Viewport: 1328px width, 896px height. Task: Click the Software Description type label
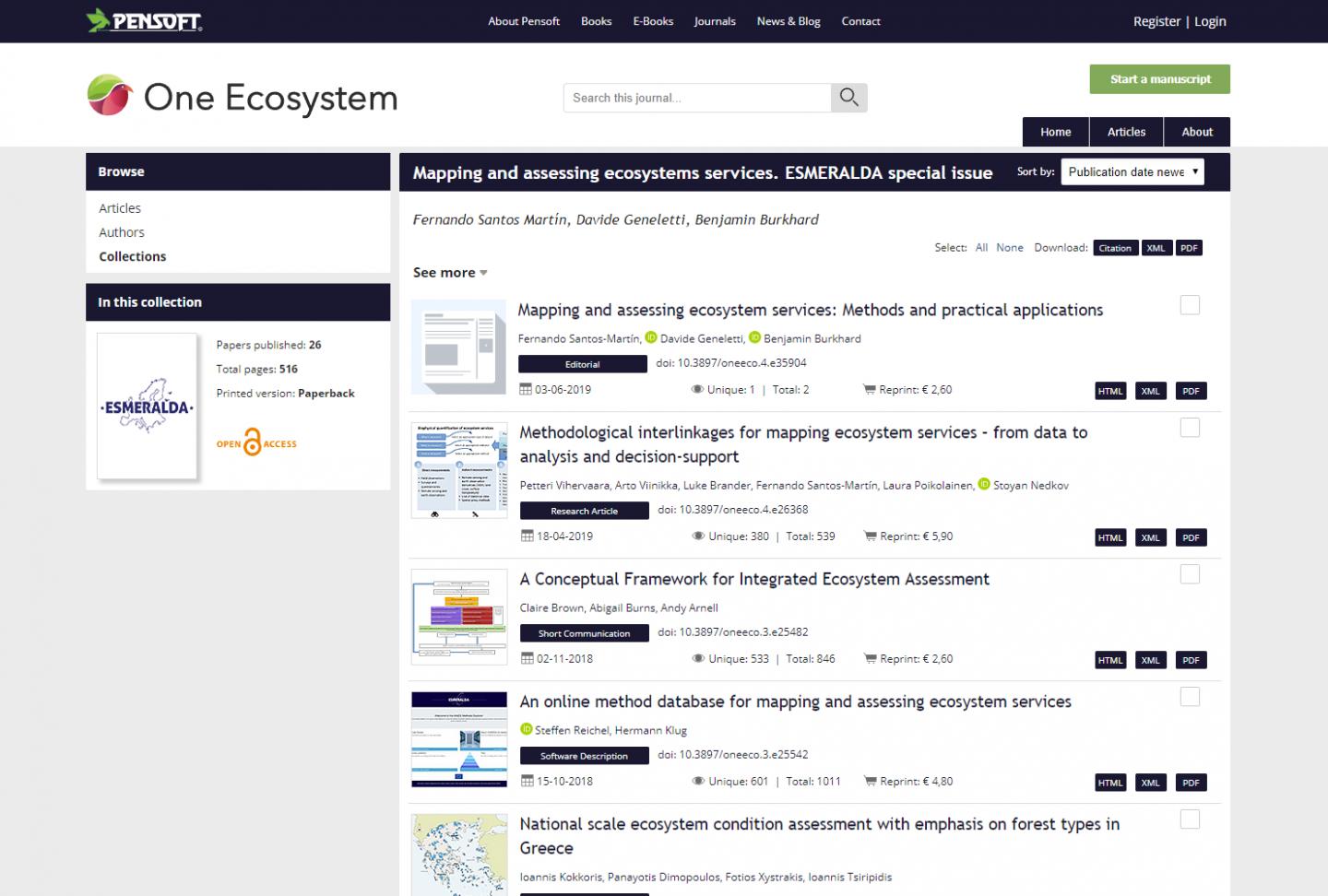pos(584,756)
